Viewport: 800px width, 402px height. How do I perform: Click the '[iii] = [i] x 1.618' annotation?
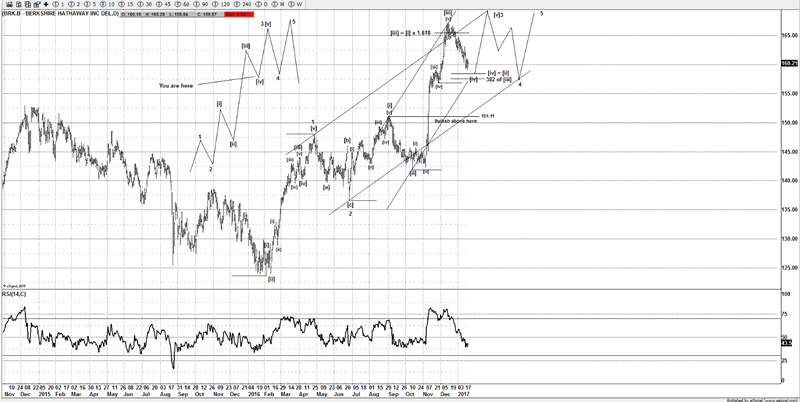point(411,33)
